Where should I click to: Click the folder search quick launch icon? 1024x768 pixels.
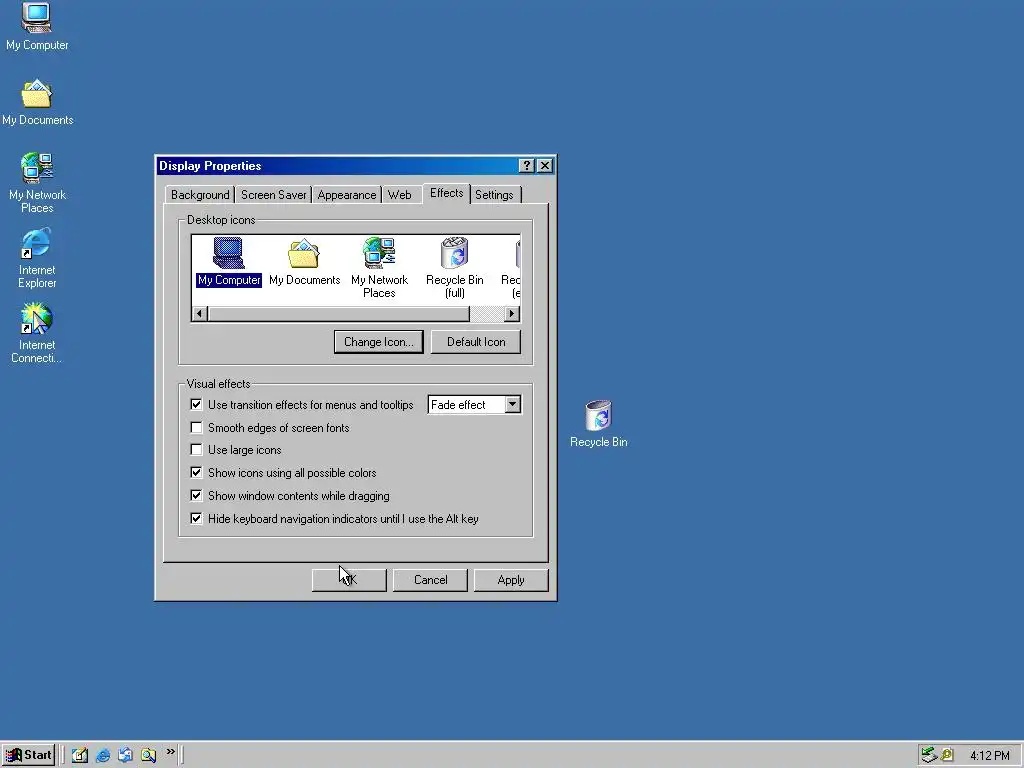pyautogui.click(x=148, y=755)
